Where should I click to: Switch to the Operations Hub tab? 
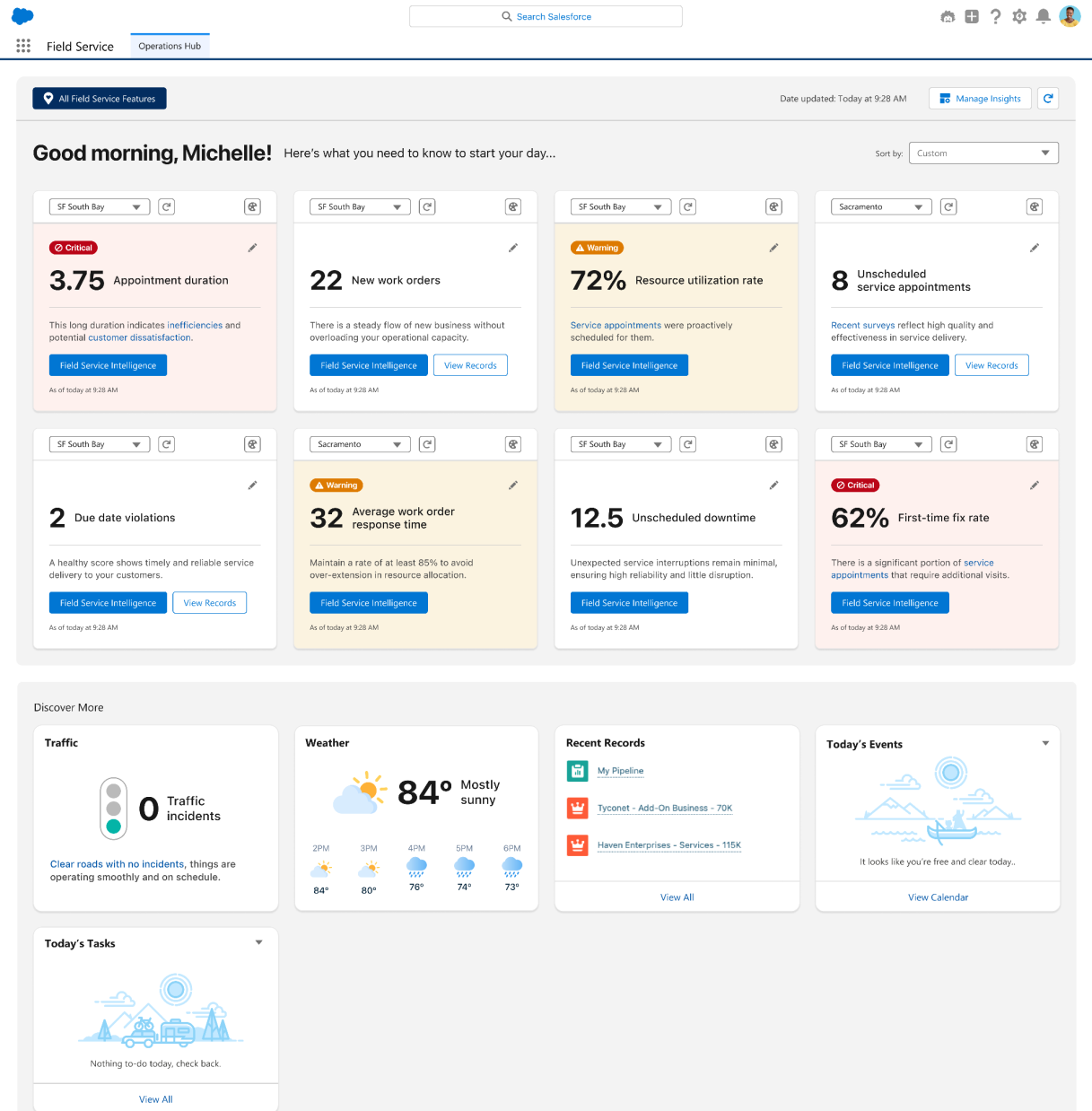[x=170, y=46]
